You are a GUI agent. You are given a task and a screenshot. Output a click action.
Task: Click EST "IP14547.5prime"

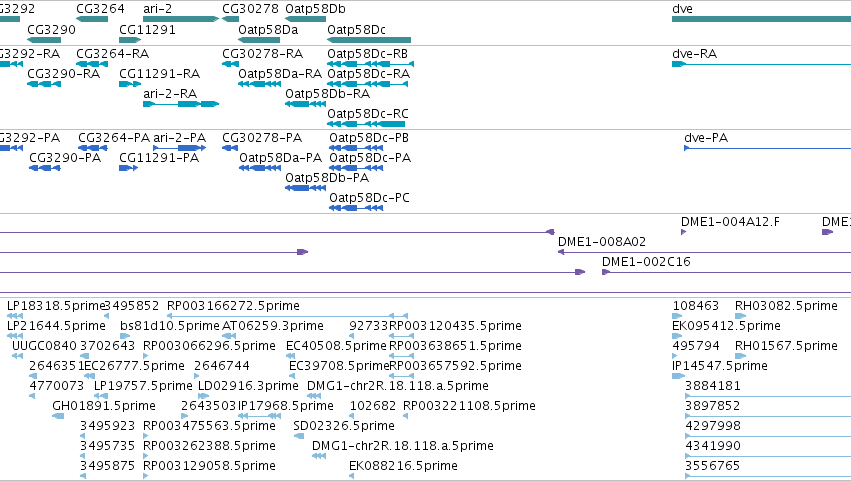click(x=720, y=366)
